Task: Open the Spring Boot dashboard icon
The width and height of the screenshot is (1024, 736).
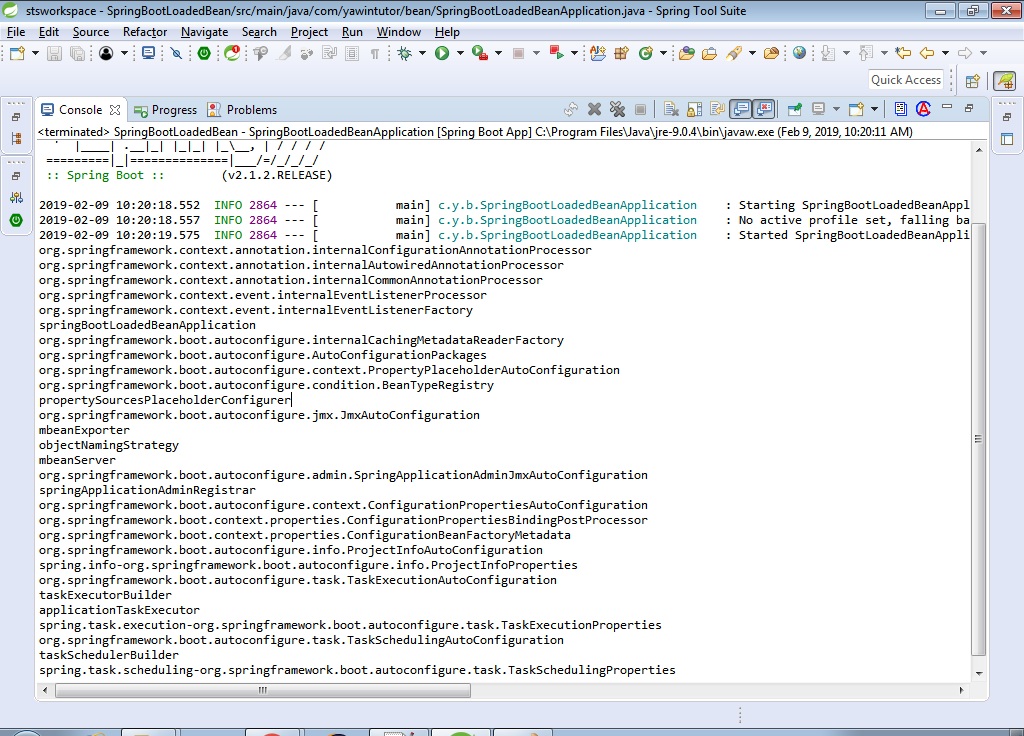Action: click(232, 53)
